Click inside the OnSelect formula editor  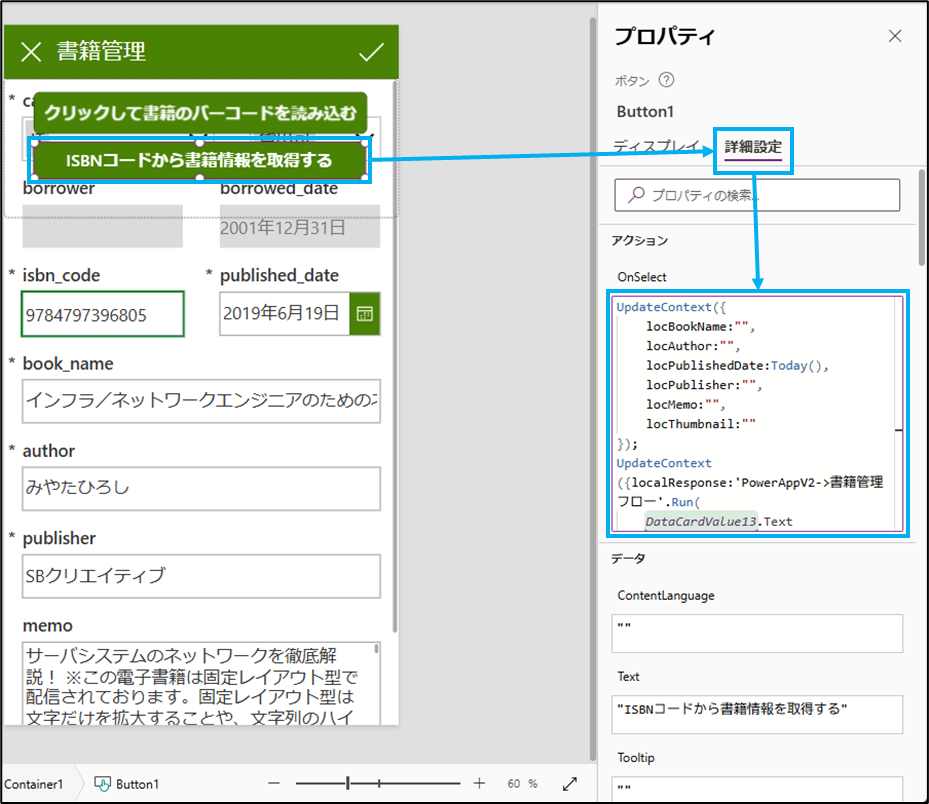tap(757, 414)
